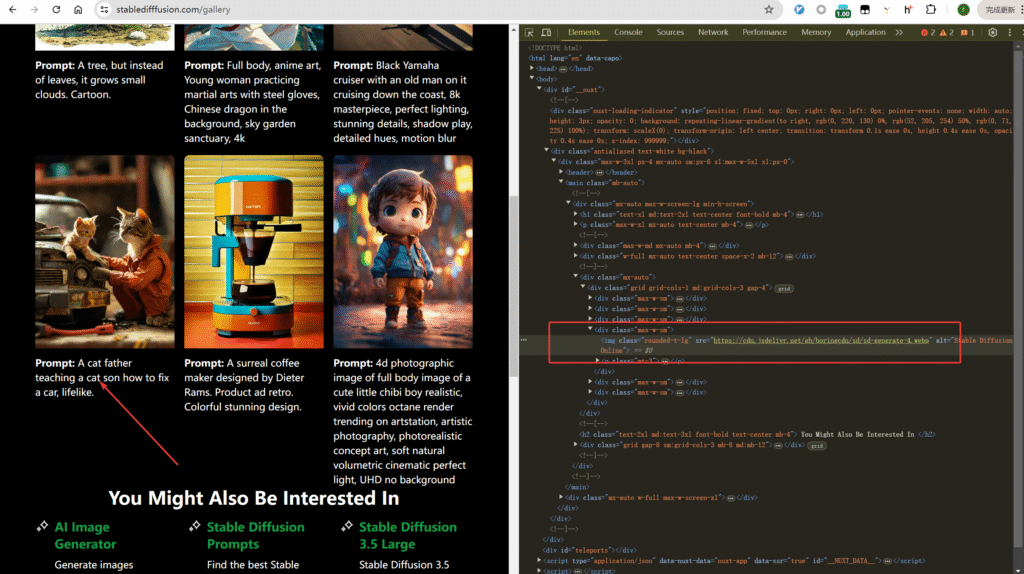The width and height of the screenshot is (1024, 574).
Task: Bookmark this page with the star icon
Action: (x=768, y=9)
